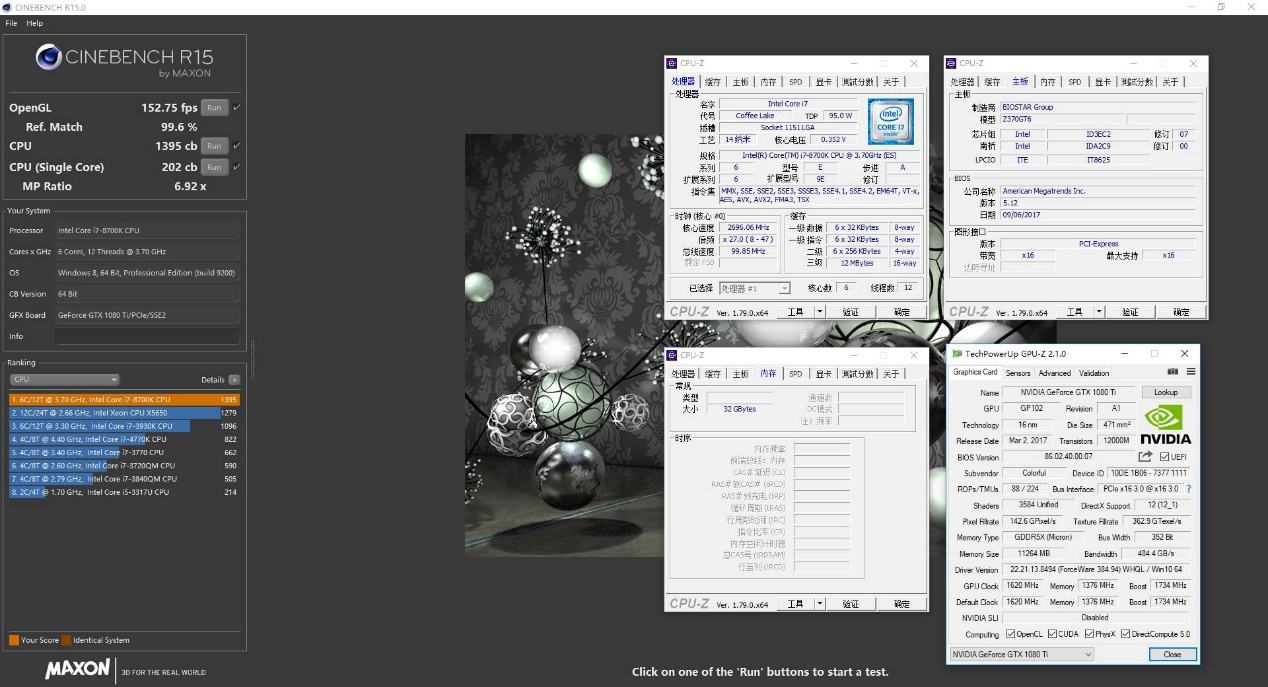The height and width of the screenshot is (687, 1268).
Task: Click the CINEBENCH R15 logo
Action: point(125,57)
